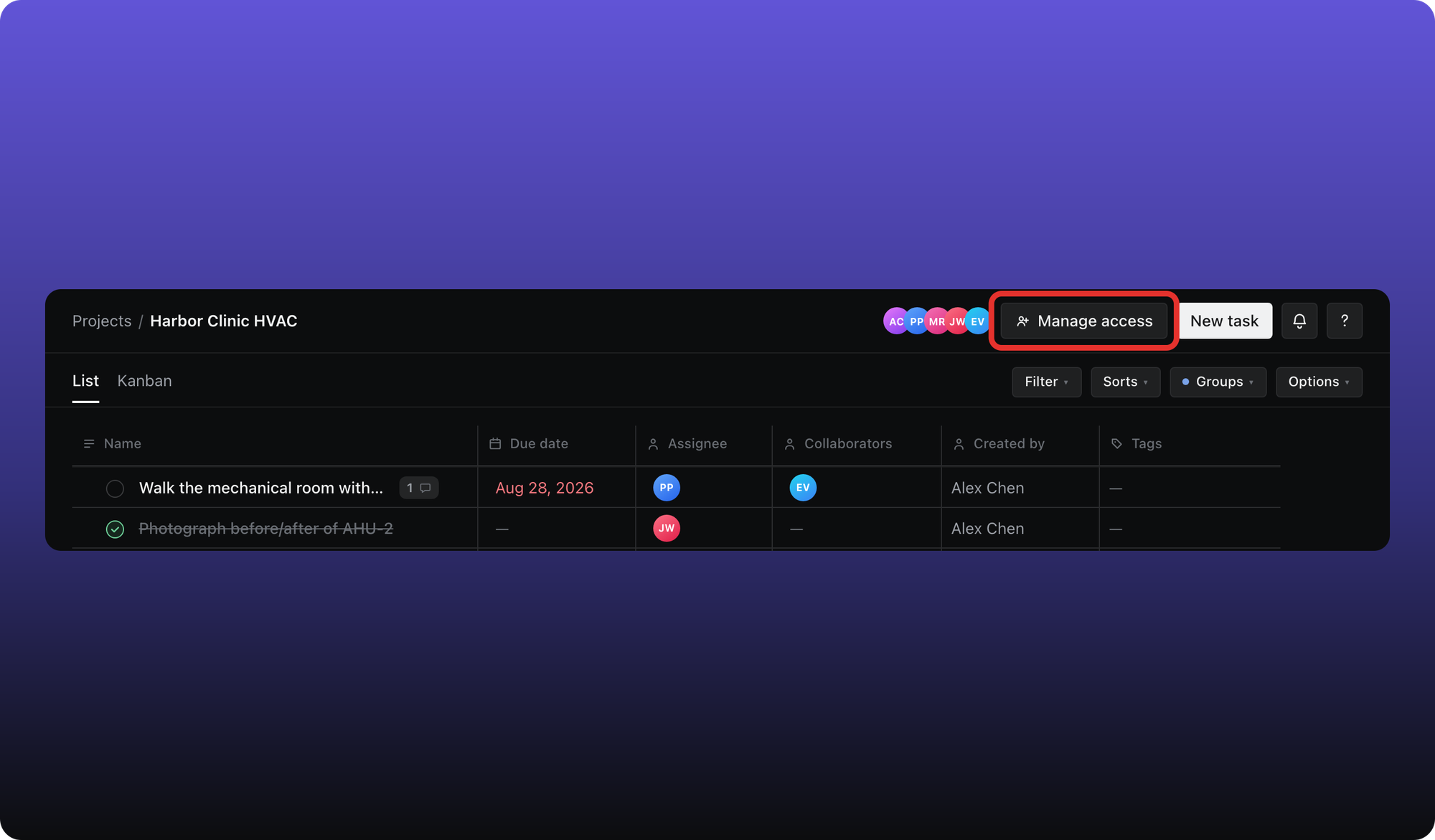Click the Harbor Clinic HVAC title

point(223,321)
